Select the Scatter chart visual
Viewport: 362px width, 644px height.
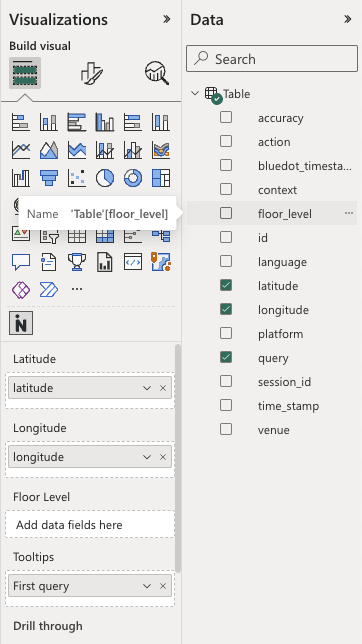[77, 178]
